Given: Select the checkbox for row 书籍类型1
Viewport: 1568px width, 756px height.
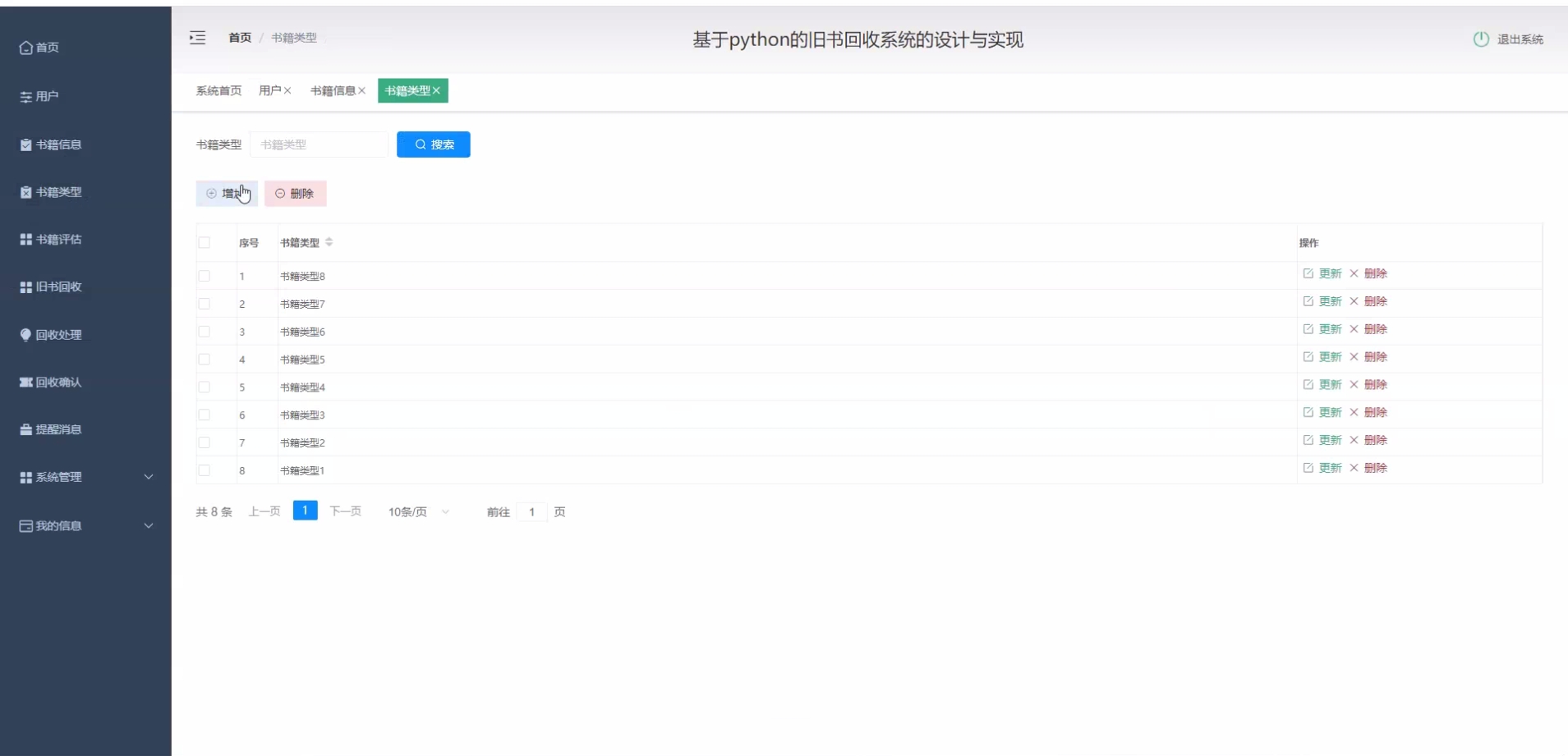Looking at the screenshot, I should [x=205, y=470].
